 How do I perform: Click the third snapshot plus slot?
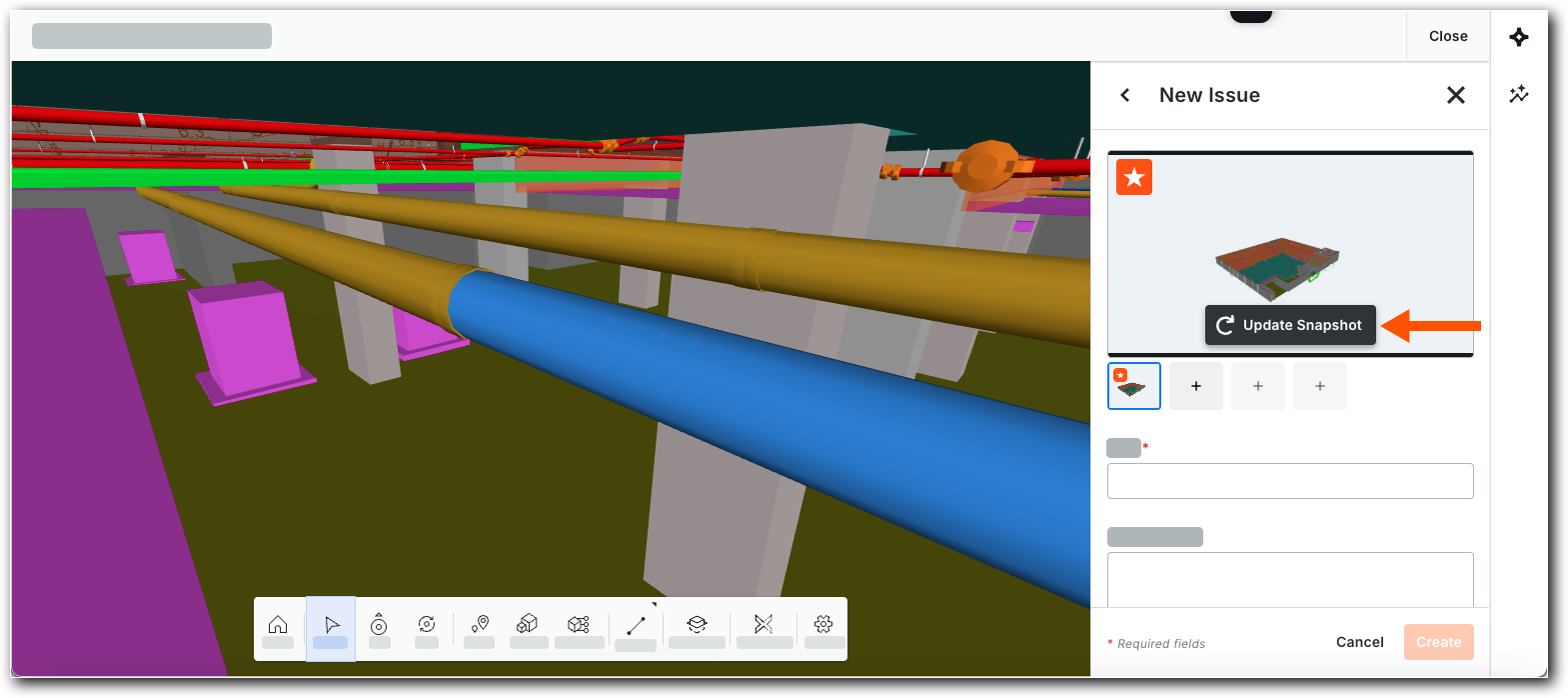[1258, 386]
